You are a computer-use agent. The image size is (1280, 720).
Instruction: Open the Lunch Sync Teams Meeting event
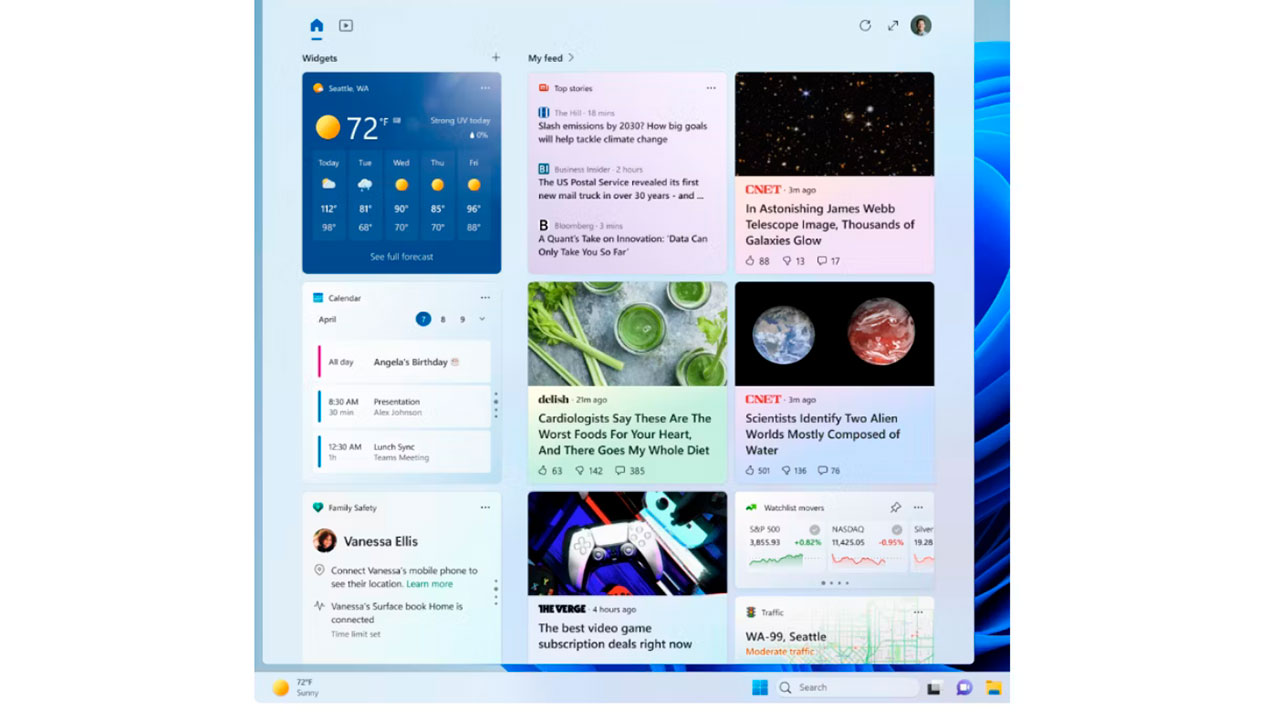pyautogui.click(x=404, y=452)
